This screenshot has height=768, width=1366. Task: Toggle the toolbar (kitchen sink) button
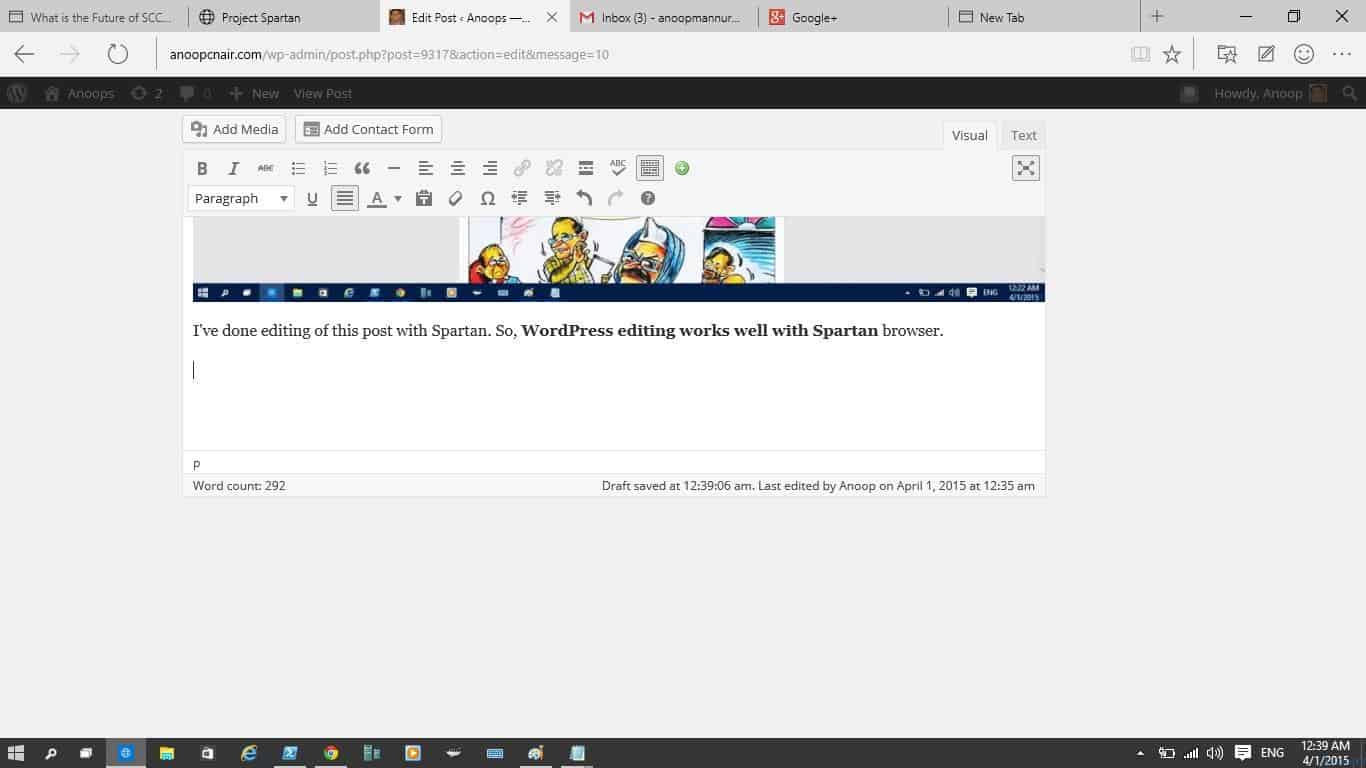pyautogui.click(x=650, y=168)
